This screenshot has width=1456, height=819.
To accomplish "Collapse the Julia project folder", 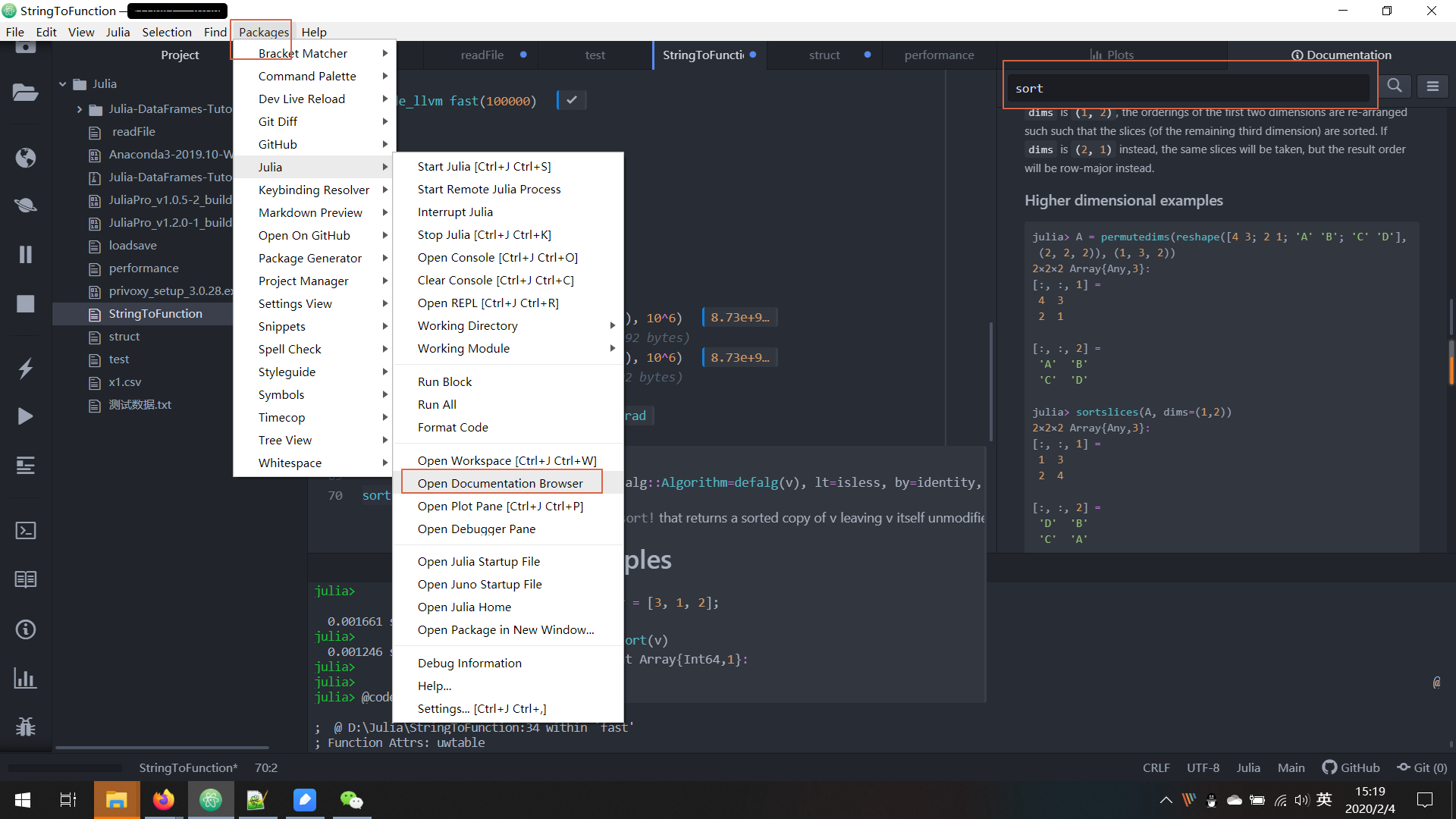I will point(63,84).
